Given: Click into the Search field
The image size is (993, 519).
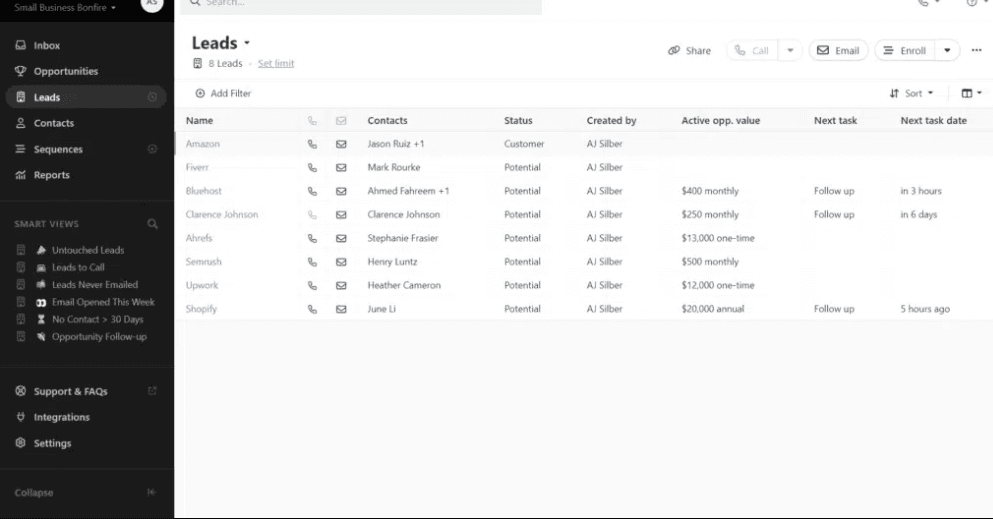Looking at the screenshot, I should (361, 5).
